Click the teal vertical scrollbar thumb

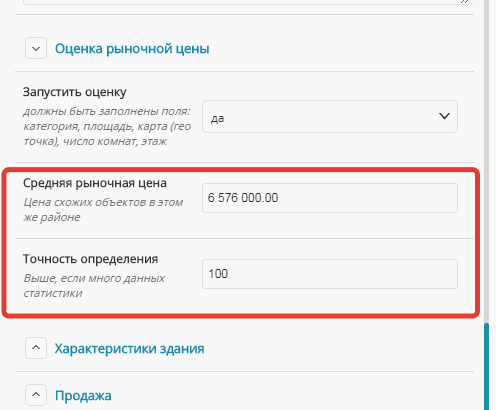point(487,366)
